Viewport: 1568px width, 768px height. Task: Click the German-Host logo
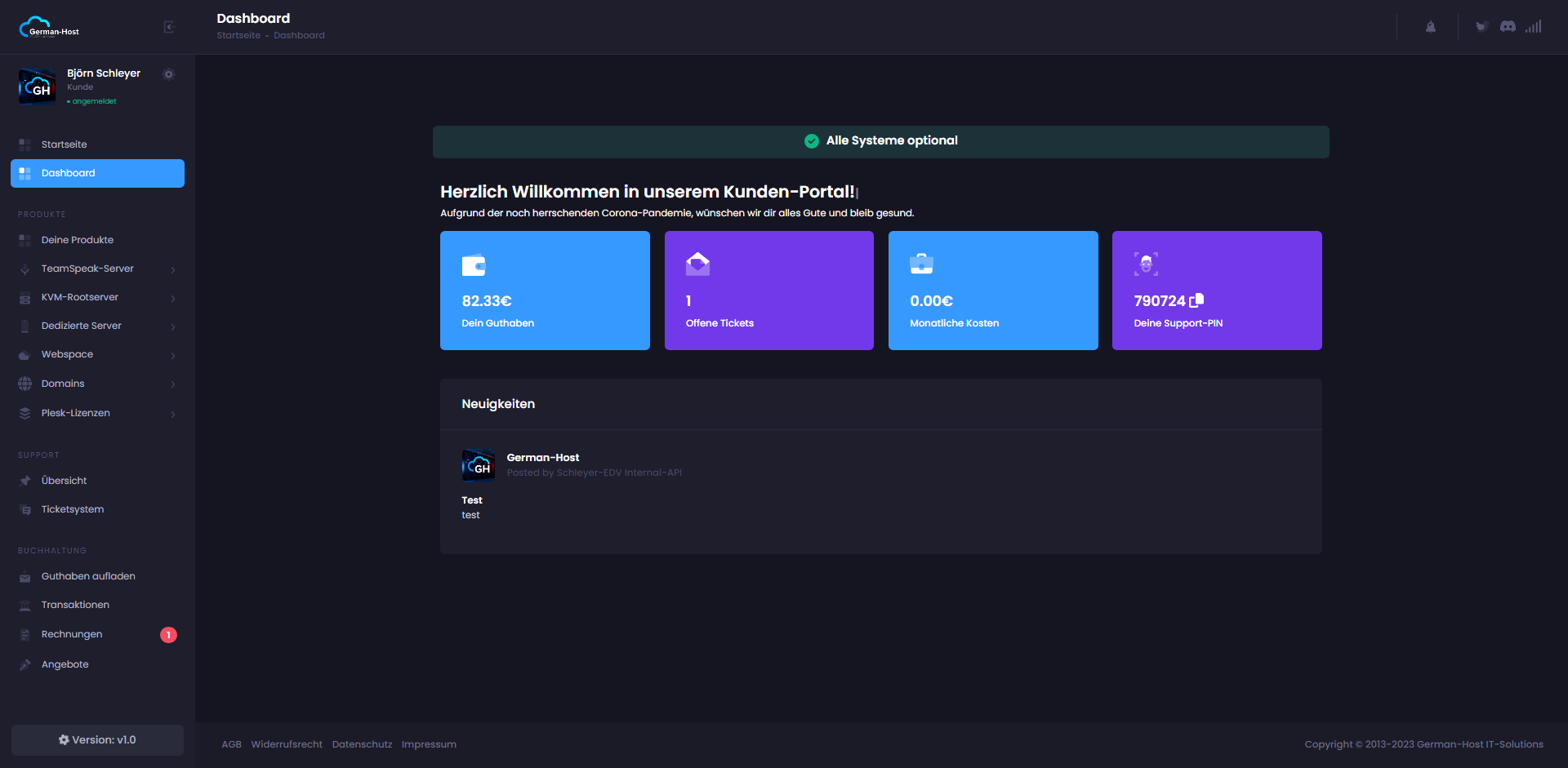50,28
